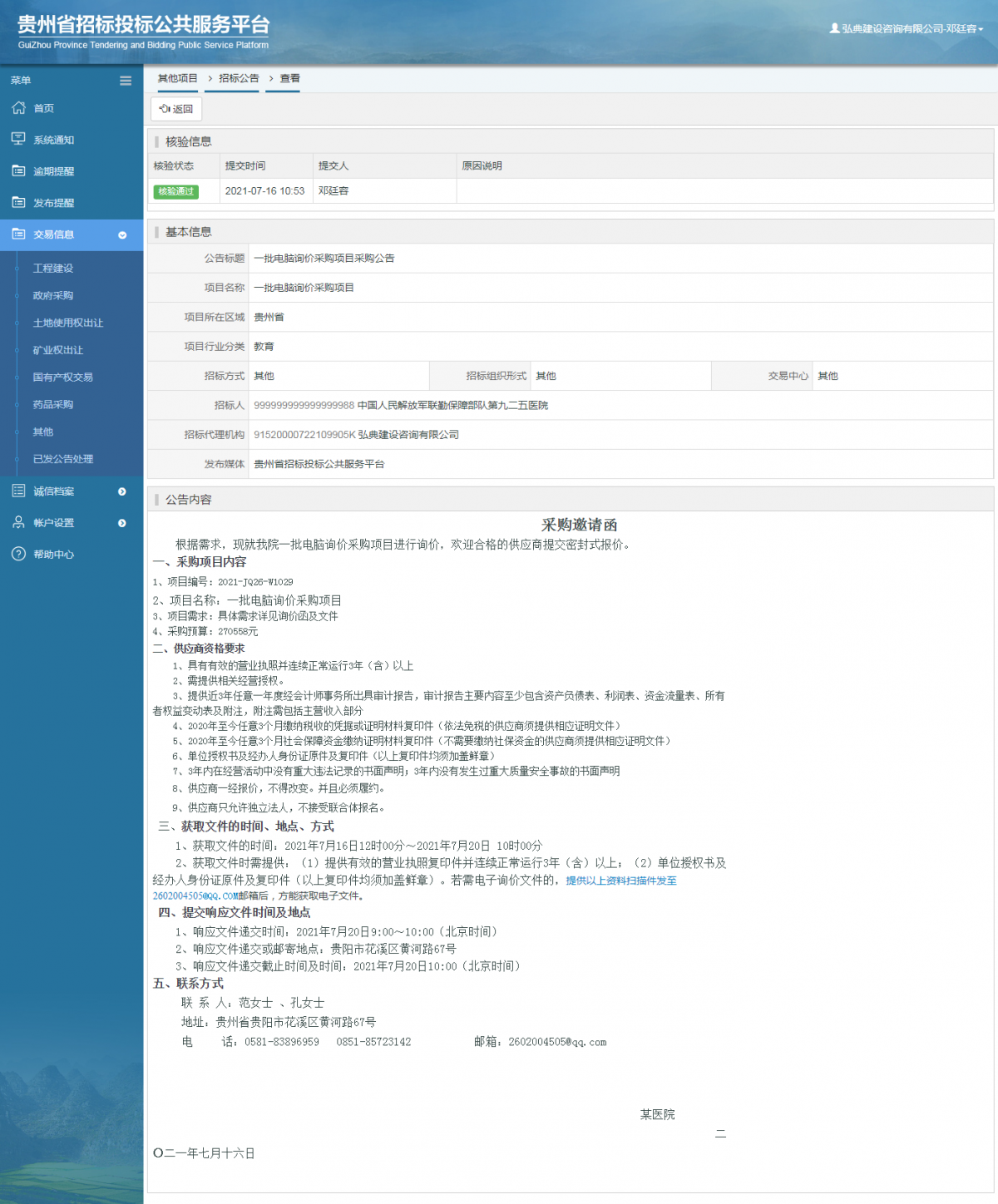Click the 诚信档案 integrity archive icon
Viewport: 998px width, 1204px height.
18,491
